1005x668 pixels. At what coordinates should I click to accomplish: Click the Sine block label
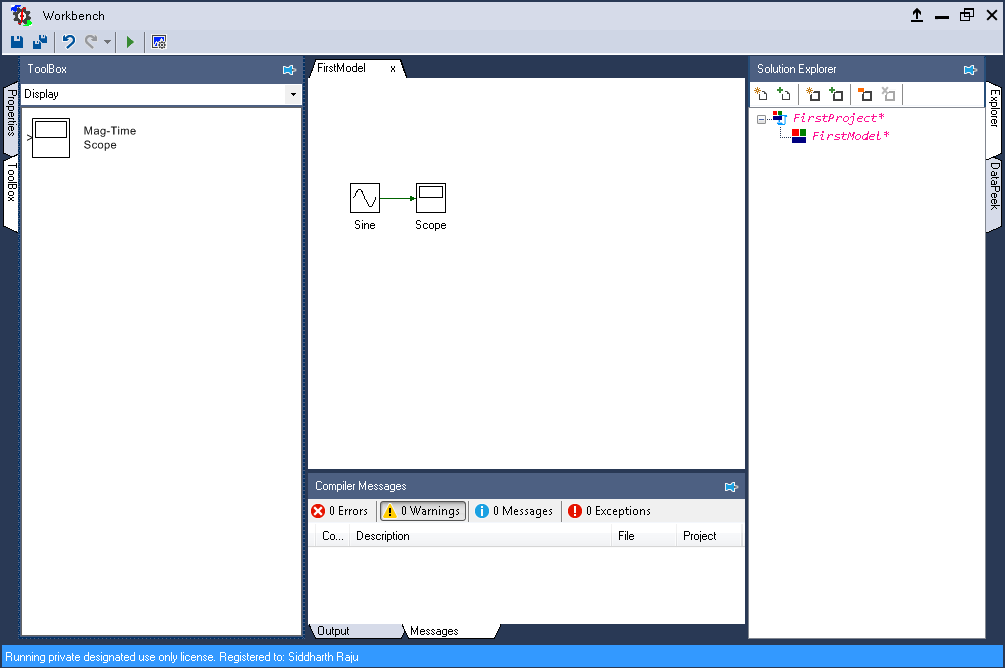click(x=365, y=225)
